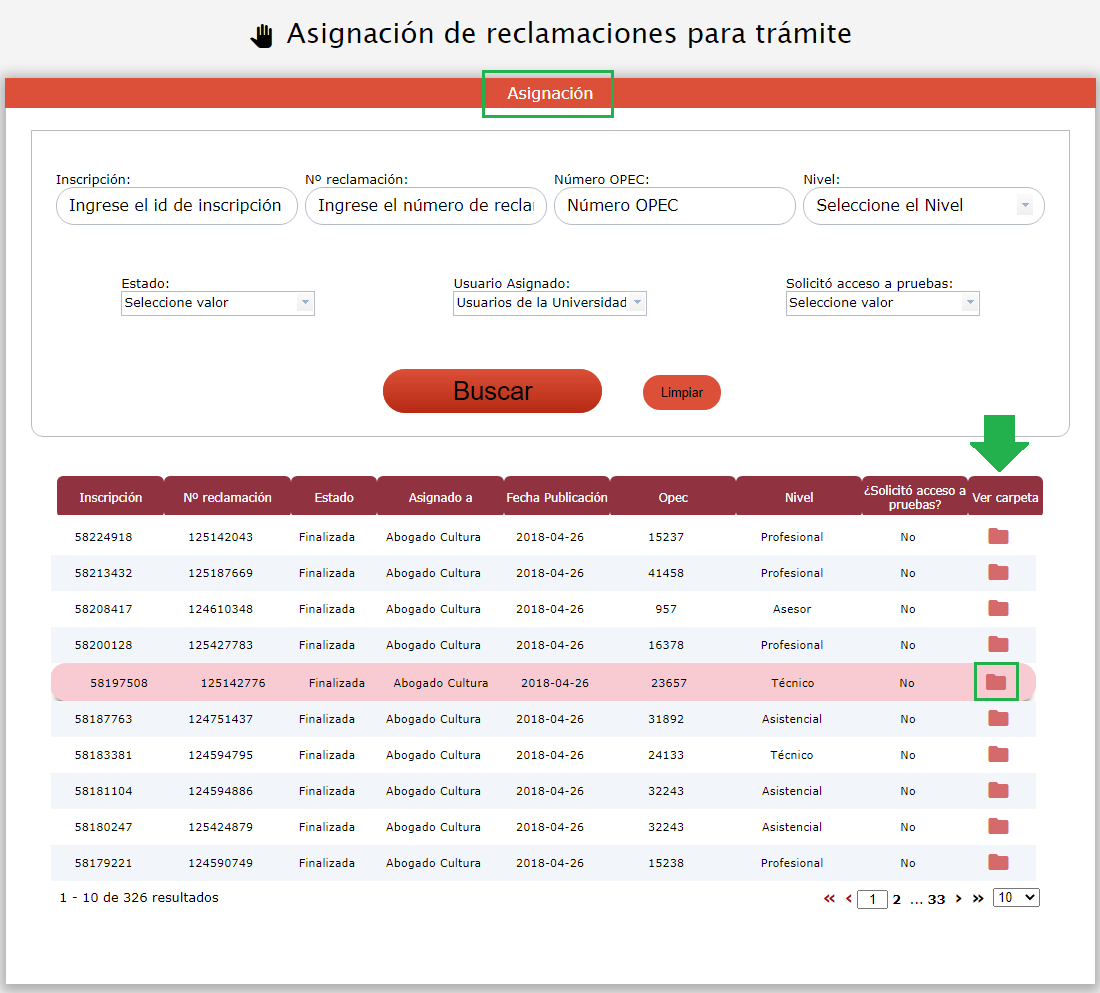Open highlighted folder in row 58197508
1100x993 pixels.
click(996, 683)
